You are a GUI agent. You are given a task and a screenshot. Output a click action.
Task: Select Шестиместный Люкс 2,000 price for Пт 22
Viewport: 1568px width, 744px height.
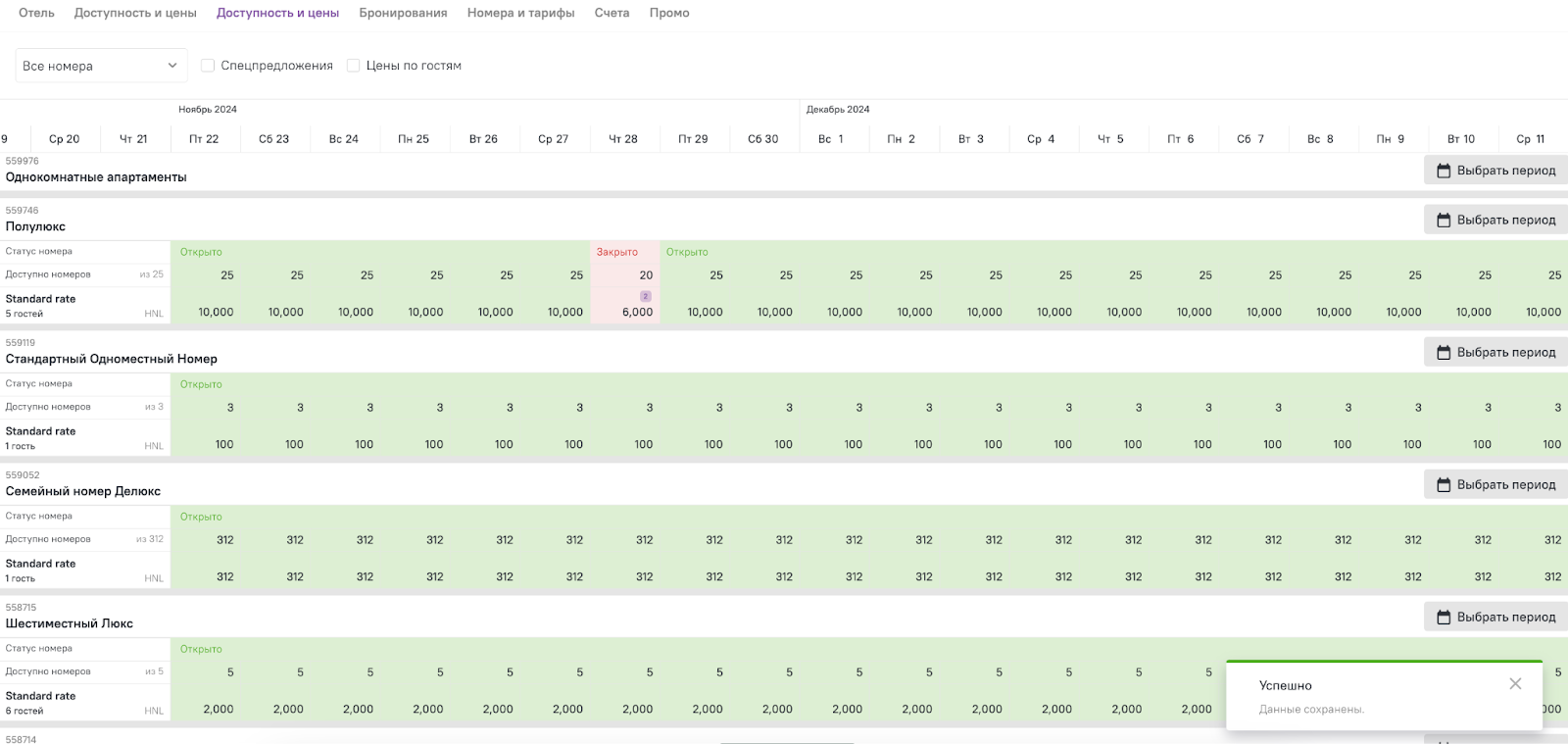tap(219, 709)
